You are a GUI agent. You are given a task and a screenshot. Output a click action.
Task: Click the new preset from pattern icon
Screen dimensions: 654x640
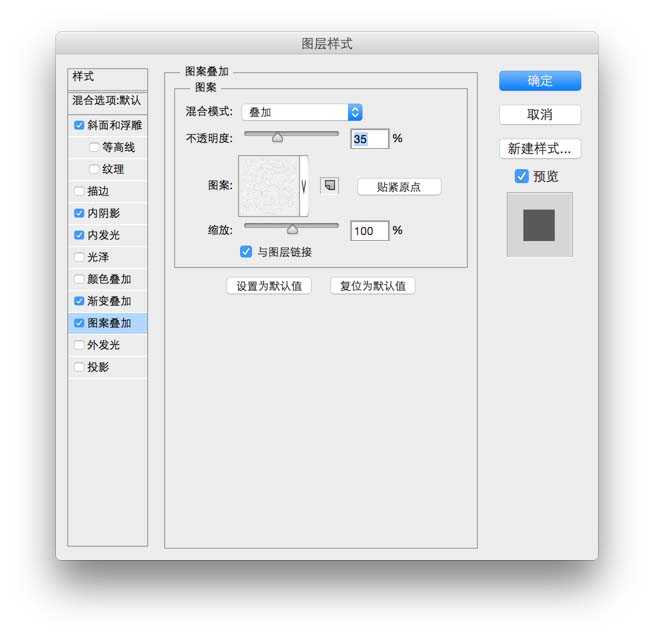[x=330, y=185]
